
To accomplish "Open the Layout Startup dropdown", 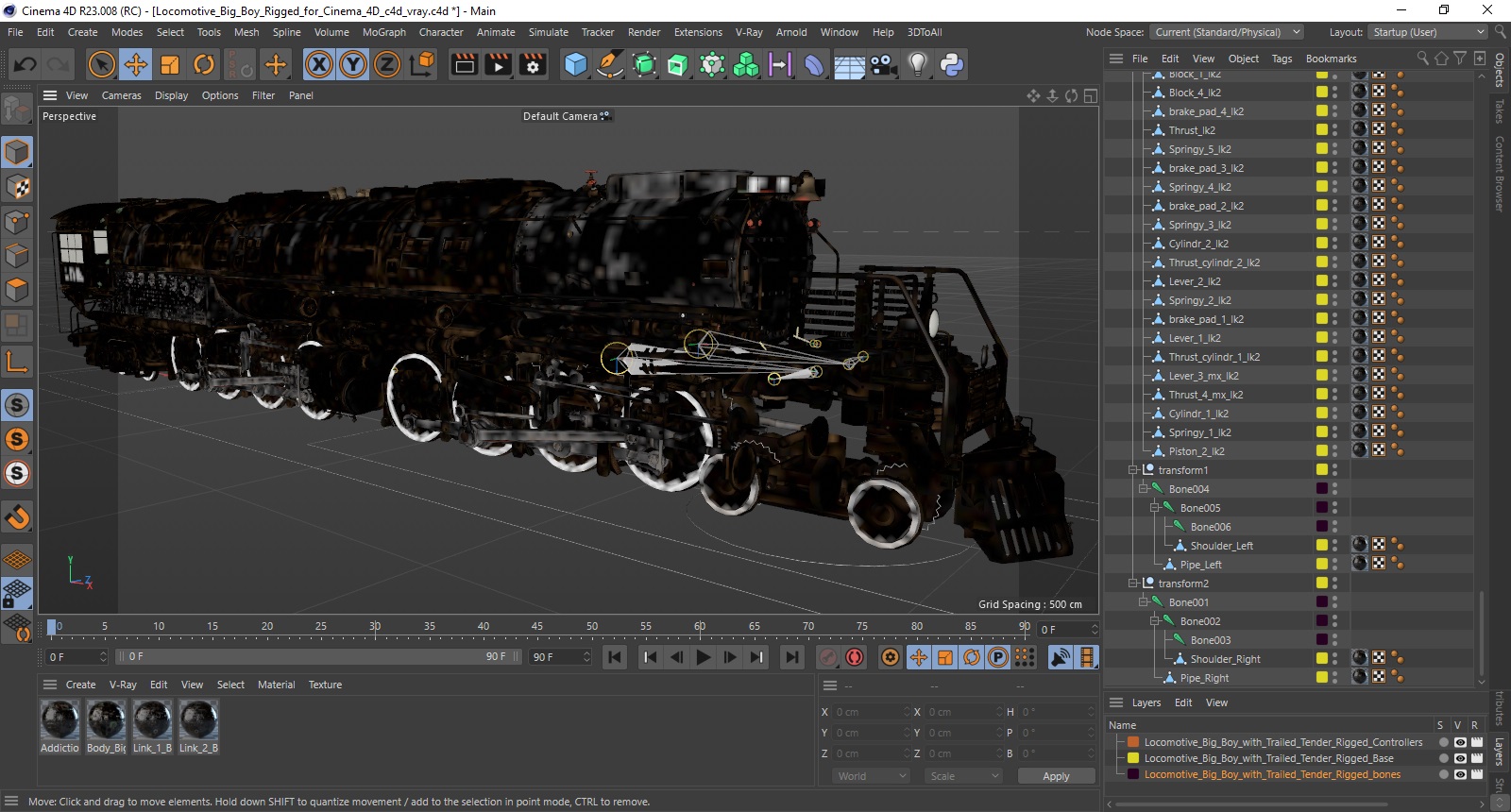I will [1426, 32].
